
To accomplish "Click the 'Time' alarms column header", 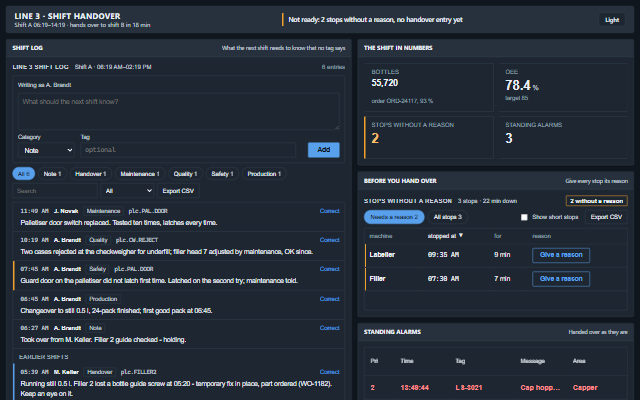I will click(x=407, y=361).
